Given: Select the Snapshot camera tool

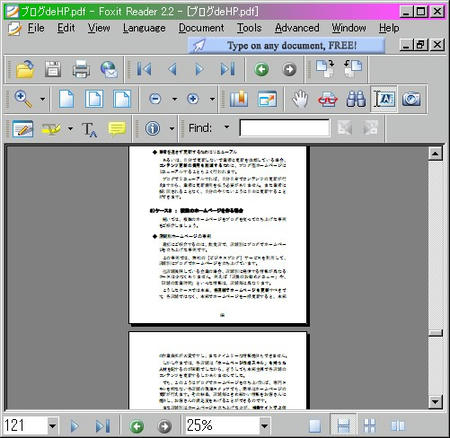Looking at the screenshot, I should coord(411,99).
